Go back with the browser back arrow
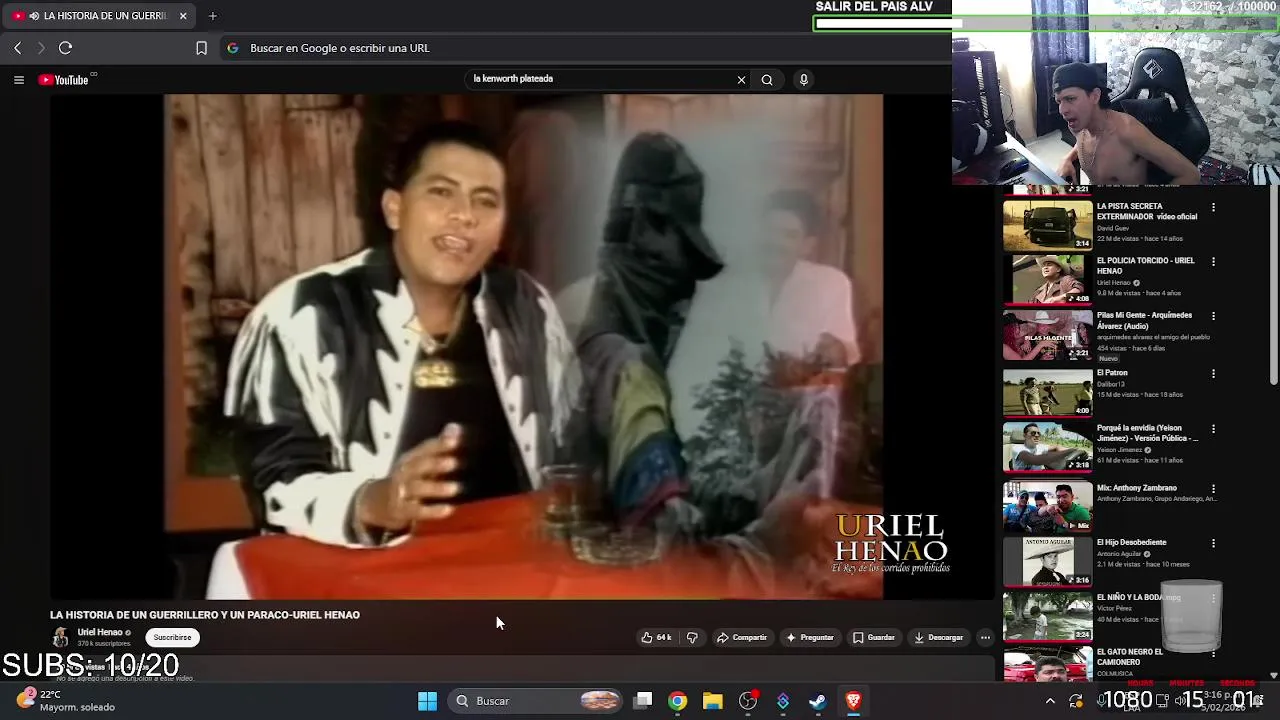This screenshot has width=1280, height=720. 17,48
